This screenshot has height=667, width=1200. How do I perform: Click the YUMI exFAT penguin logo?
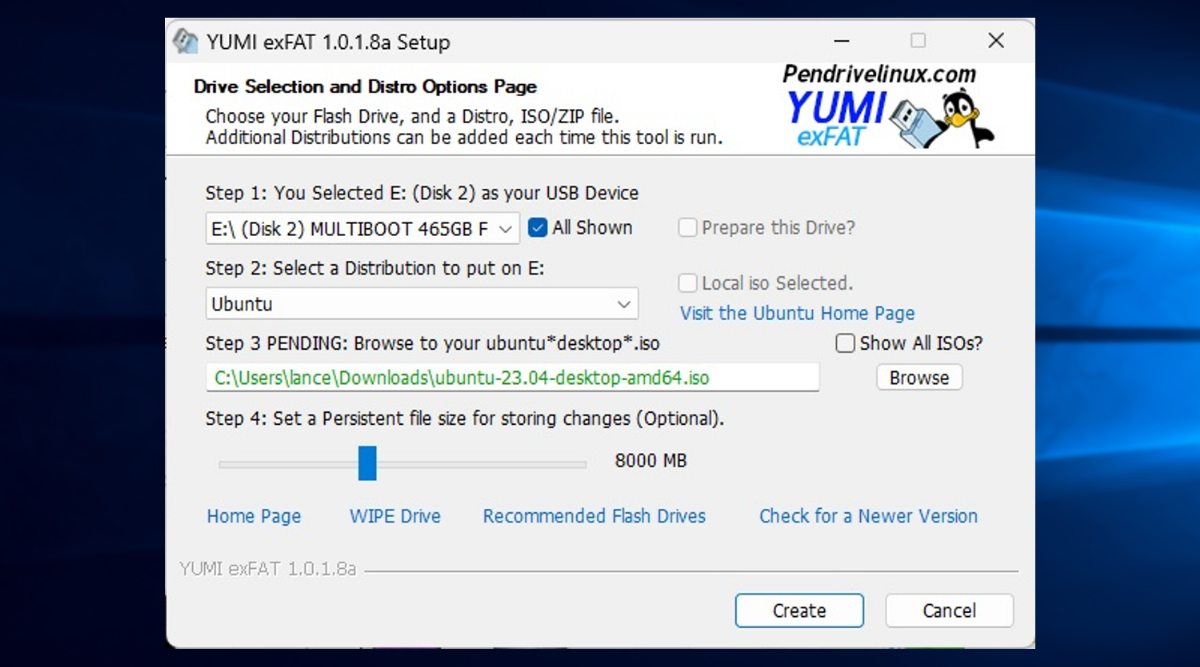pos(890,107)
